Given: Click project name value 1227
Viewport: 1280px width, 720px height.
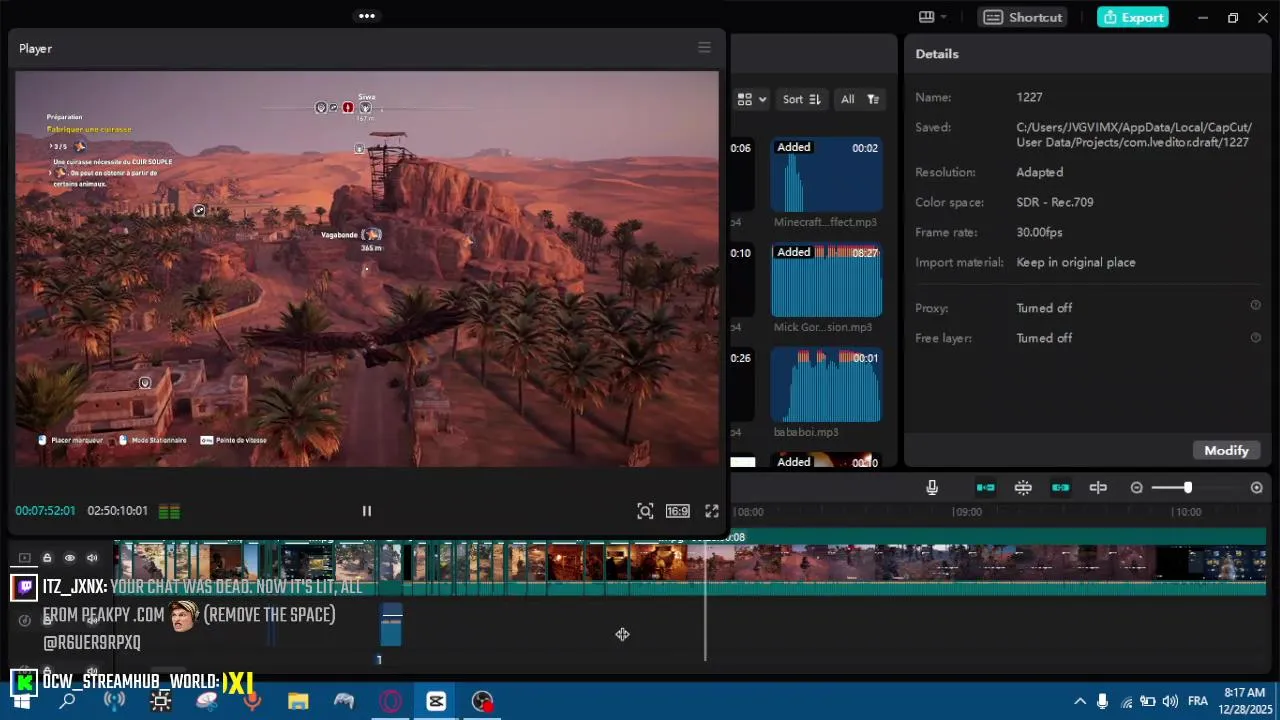Looking at the screenshot, I should pyautogui.click(x=1029, y=97).
